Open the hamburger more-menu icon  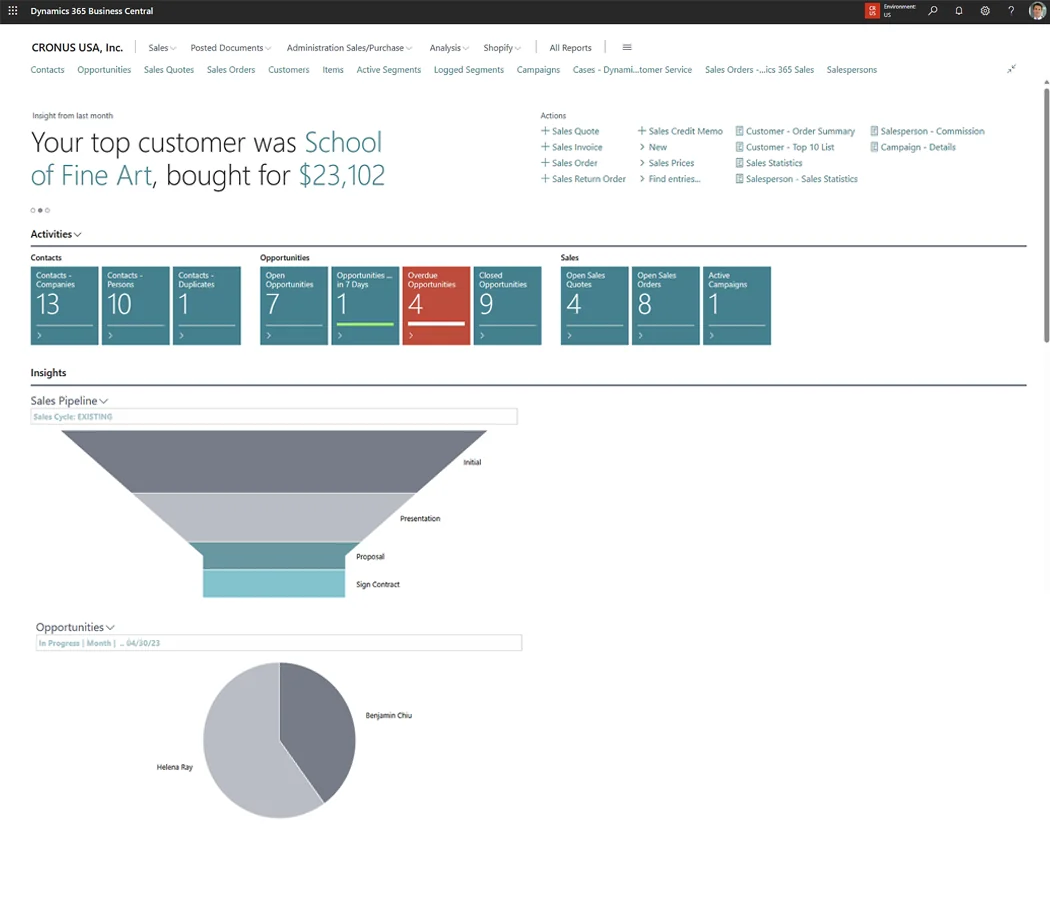point(627,48)
